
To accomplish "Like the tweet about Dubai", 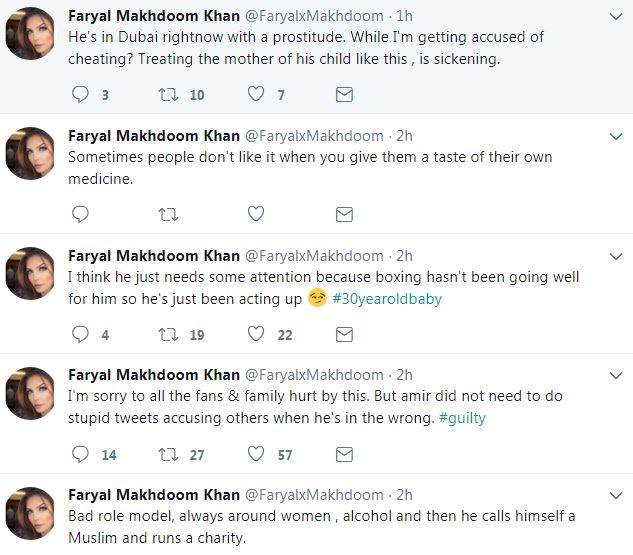I will (256, 95).
